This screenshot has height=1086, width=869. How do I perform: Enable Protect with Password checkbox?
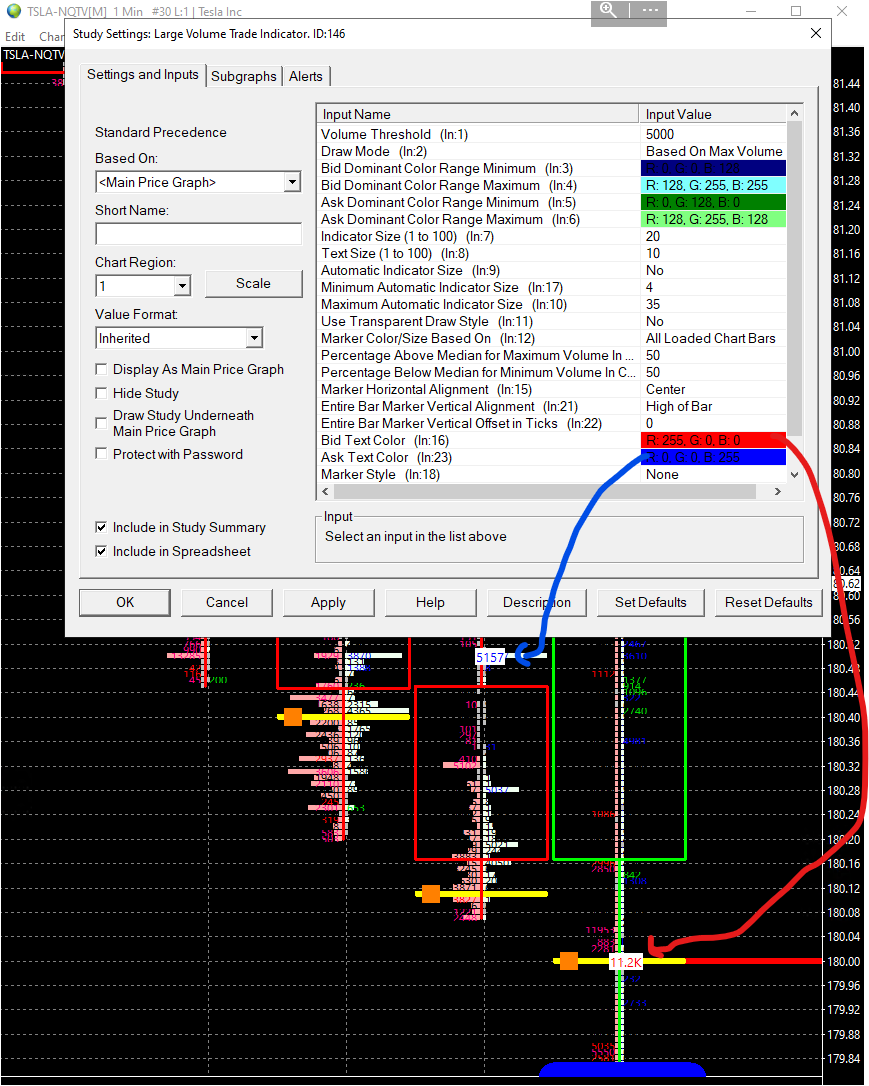(101, 454)
